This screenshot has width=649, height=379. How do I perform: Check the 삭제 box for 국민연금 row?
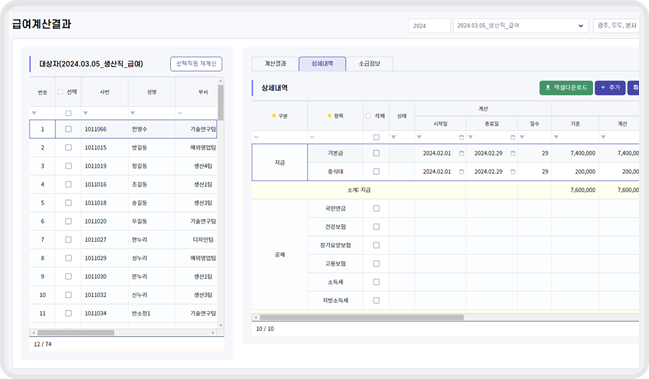(x=376, y=208)
